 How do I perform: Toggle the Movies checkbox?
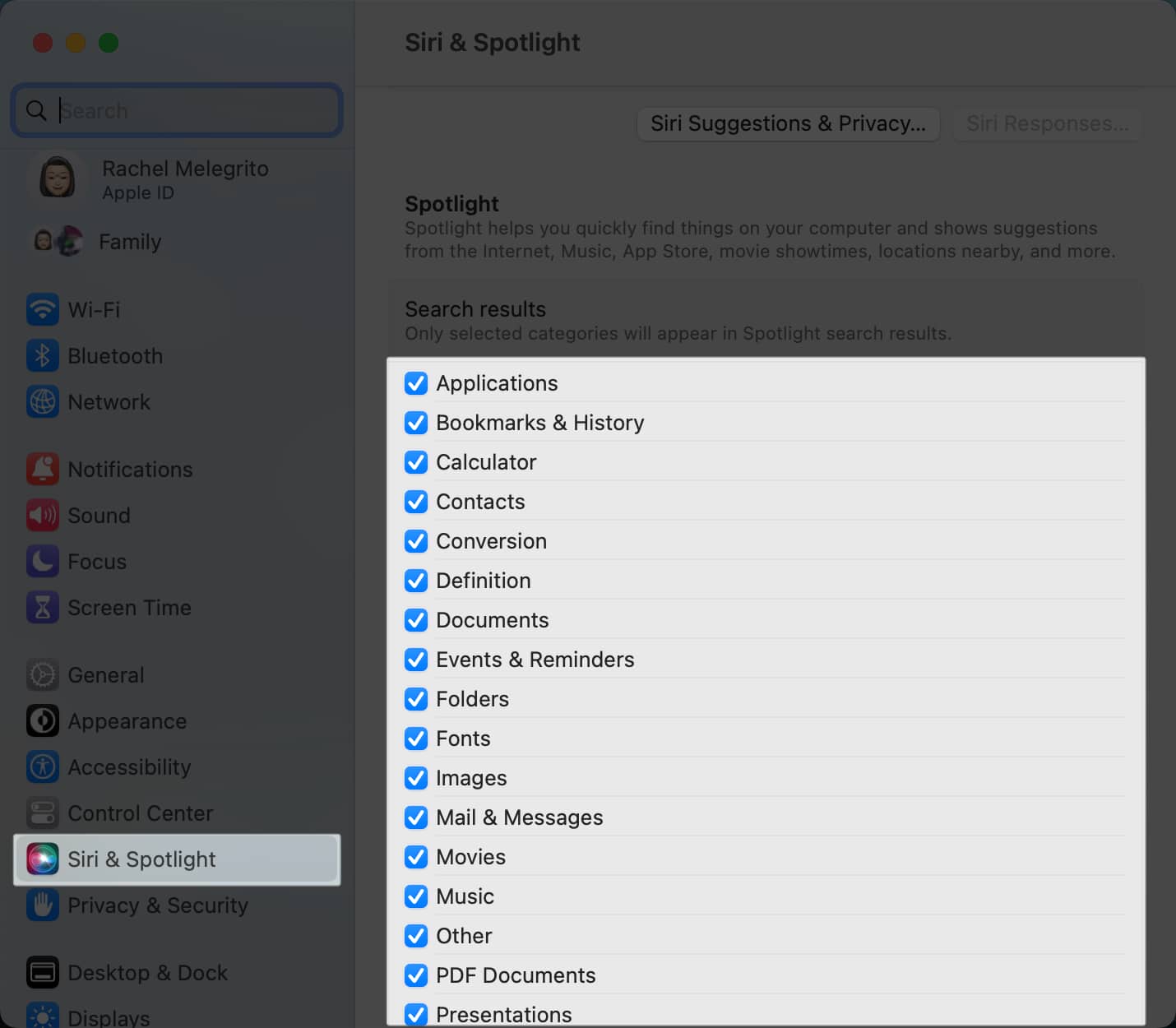(x=416, y=857)
